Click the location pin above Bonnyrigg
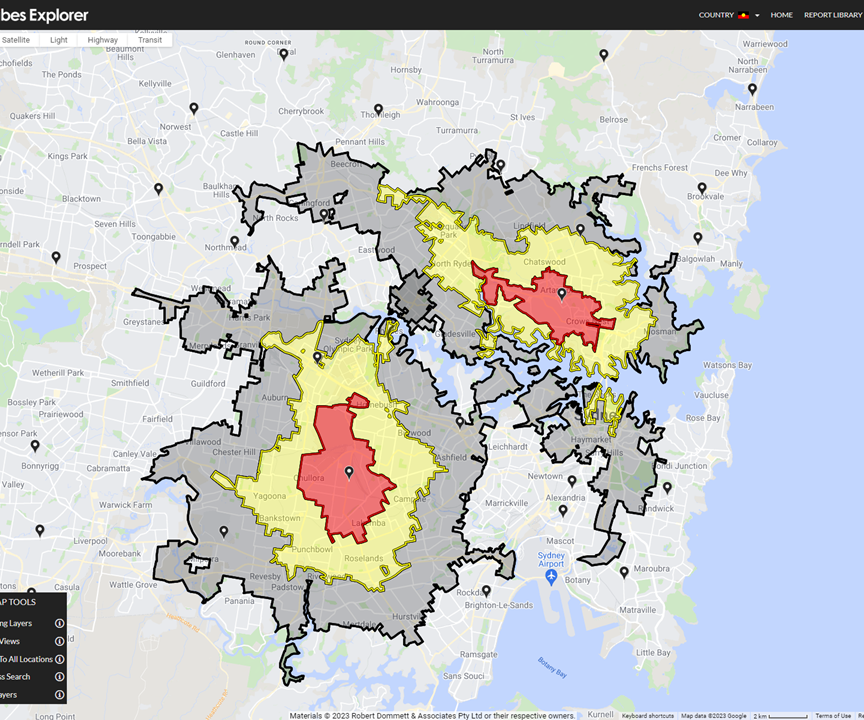The width and height of the screenshot is (864, 720). [35, 446]
